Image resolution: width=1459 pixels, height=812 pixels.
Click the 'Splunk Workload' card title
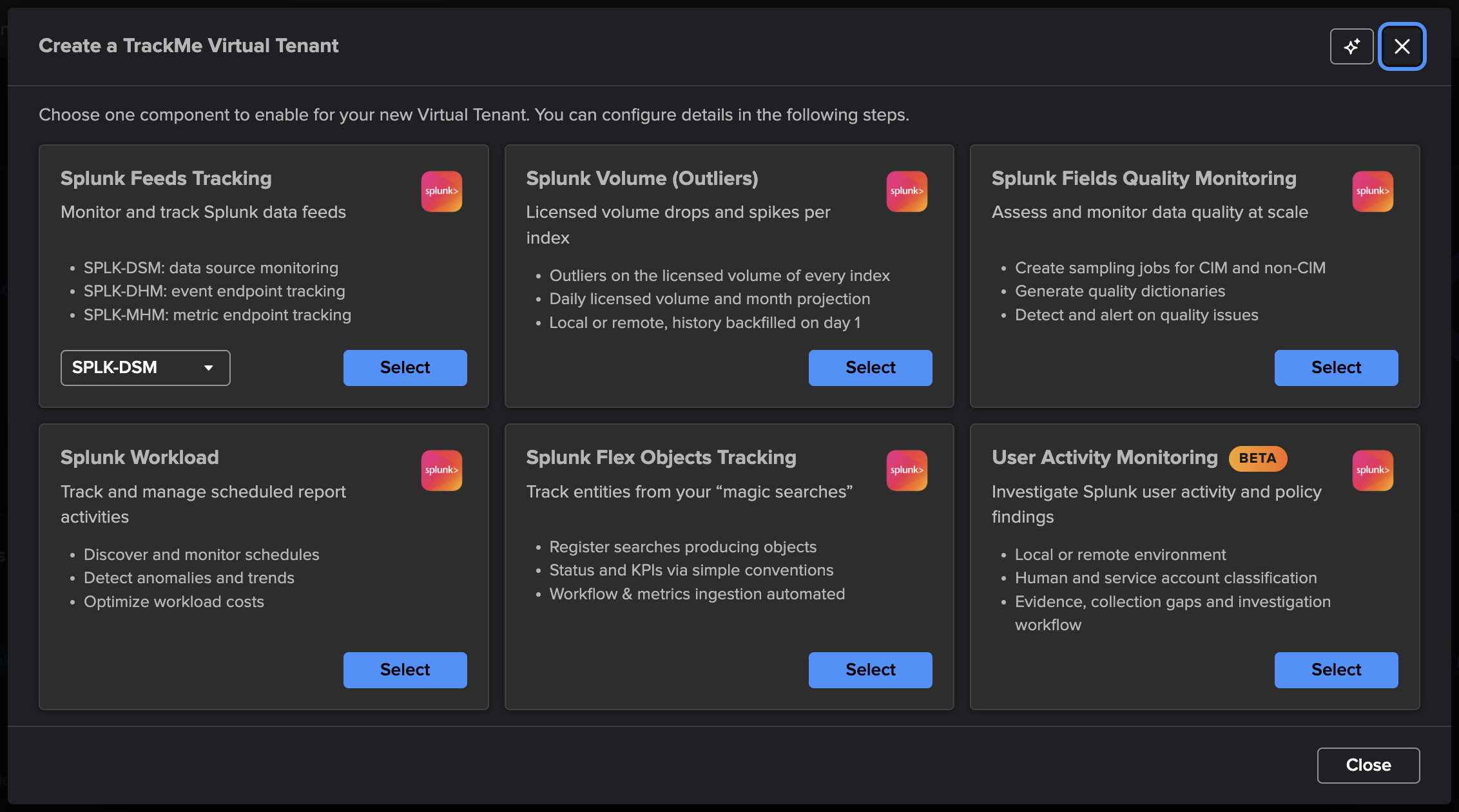tap(140, 458)
